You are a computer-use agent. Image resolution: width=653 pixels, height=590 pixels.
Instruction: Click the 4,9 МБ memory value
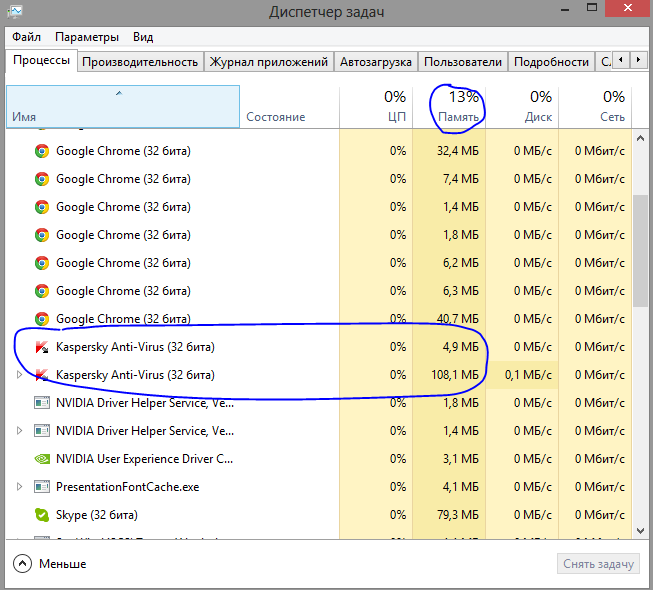(x=461, y=347)
